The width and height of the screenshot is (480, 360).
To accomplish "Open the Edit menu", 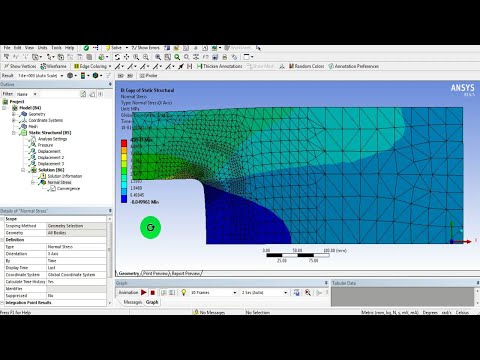I will coord(17,48).
